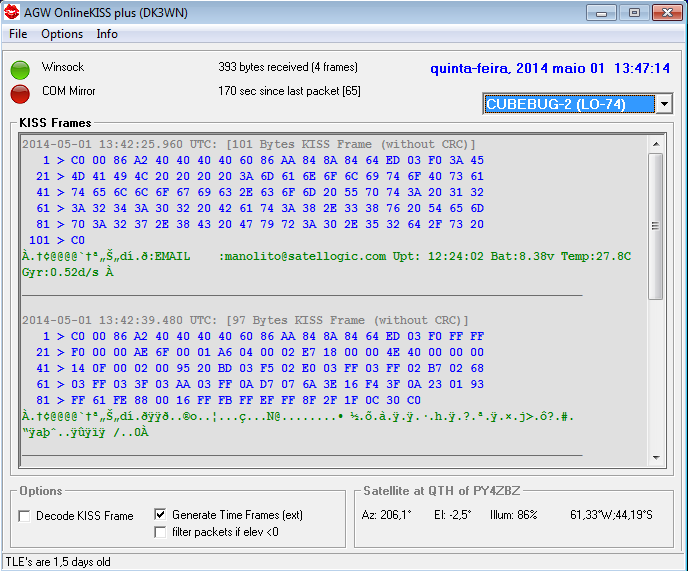Click the date and time display
Screen dimensions: 688x571
click(550, 69)
